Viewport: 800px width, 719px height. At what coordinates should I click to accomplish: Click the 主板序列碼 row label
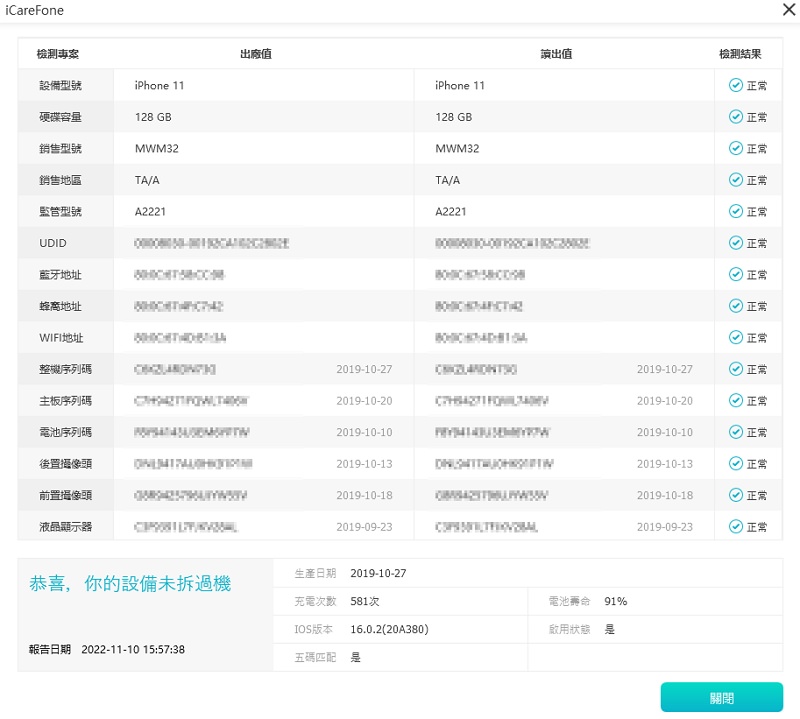[65, 401]
